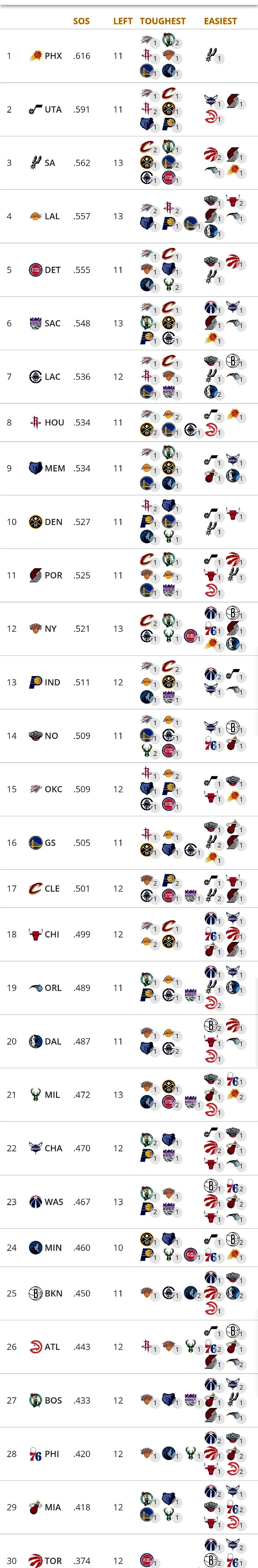Sort by the SOS column header

pos(81,21)
